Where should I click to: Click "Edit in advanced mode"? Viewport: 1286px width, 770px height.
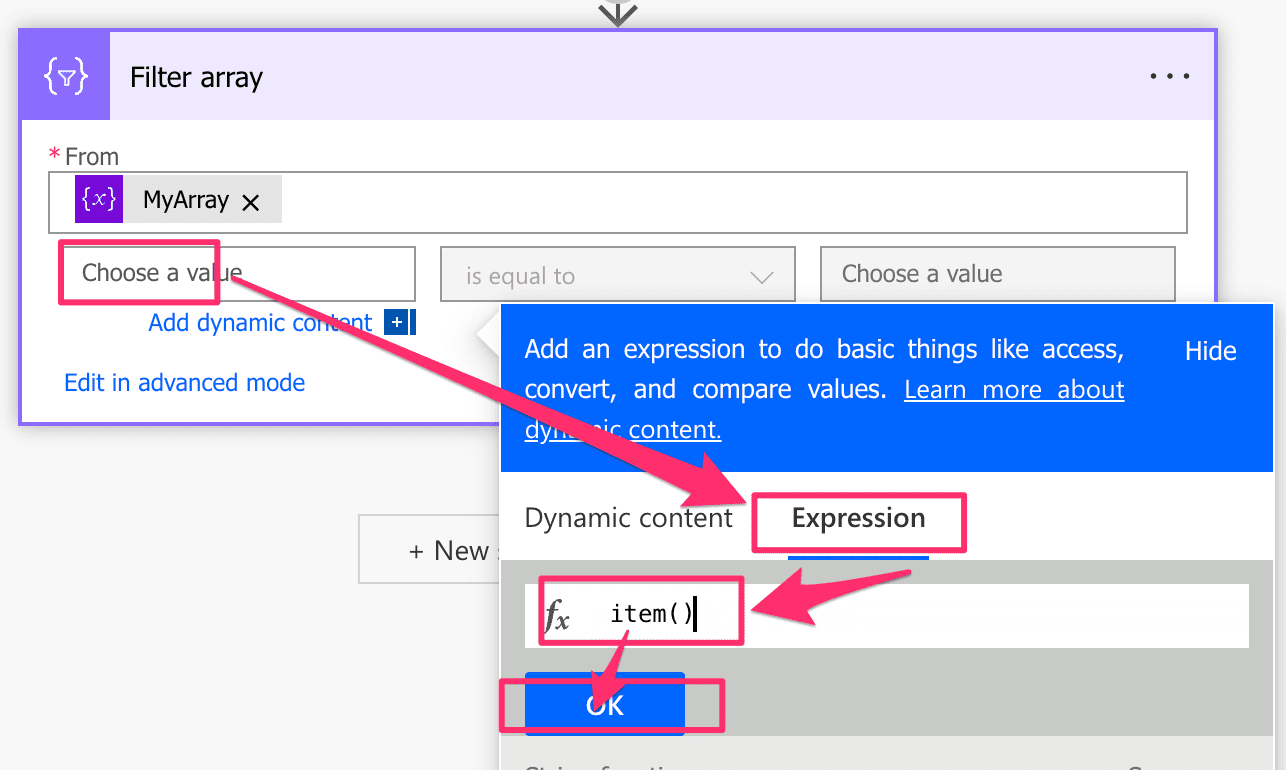coord(184,382)
